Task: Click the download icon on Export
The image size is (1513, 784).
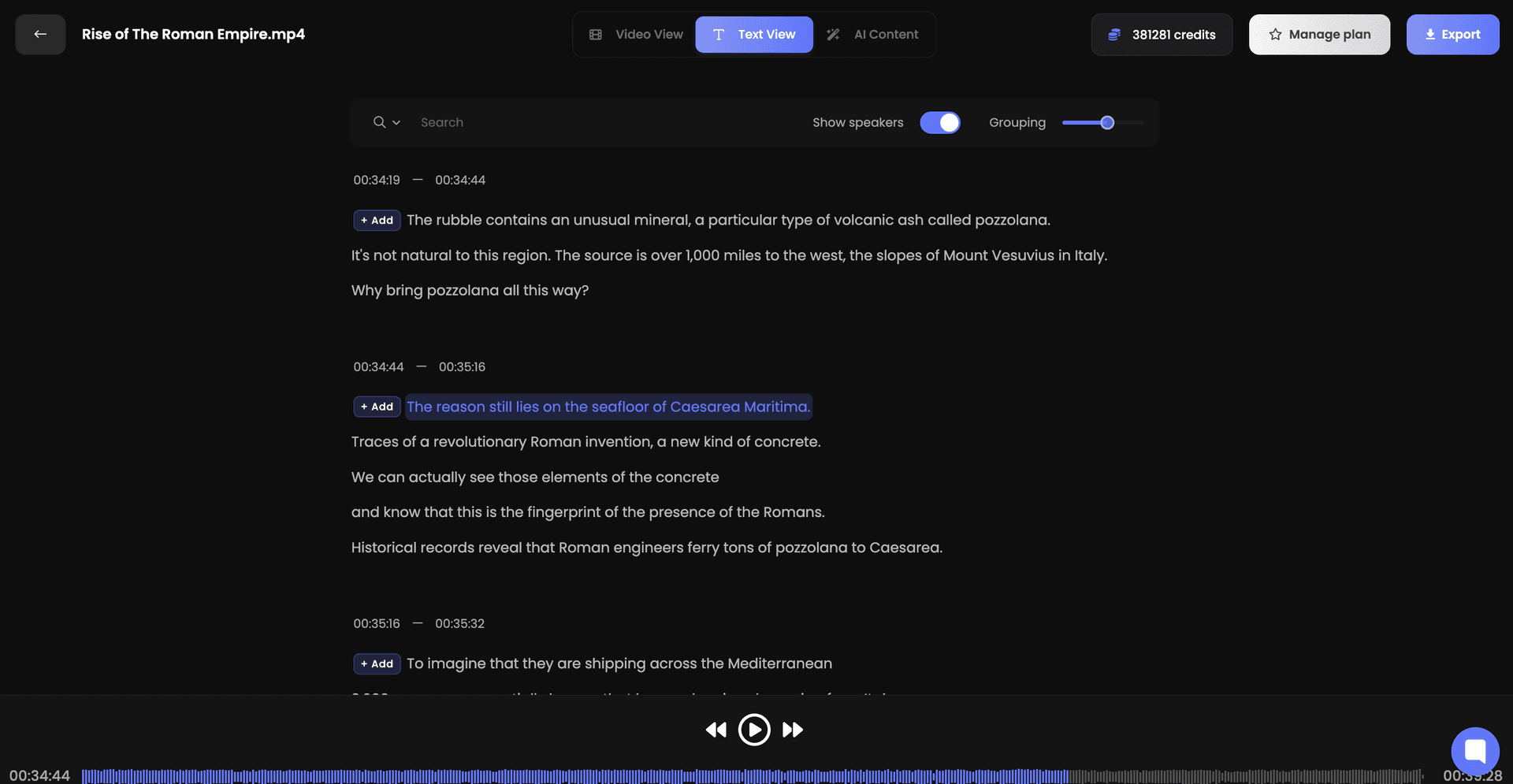Action: 1430,35
